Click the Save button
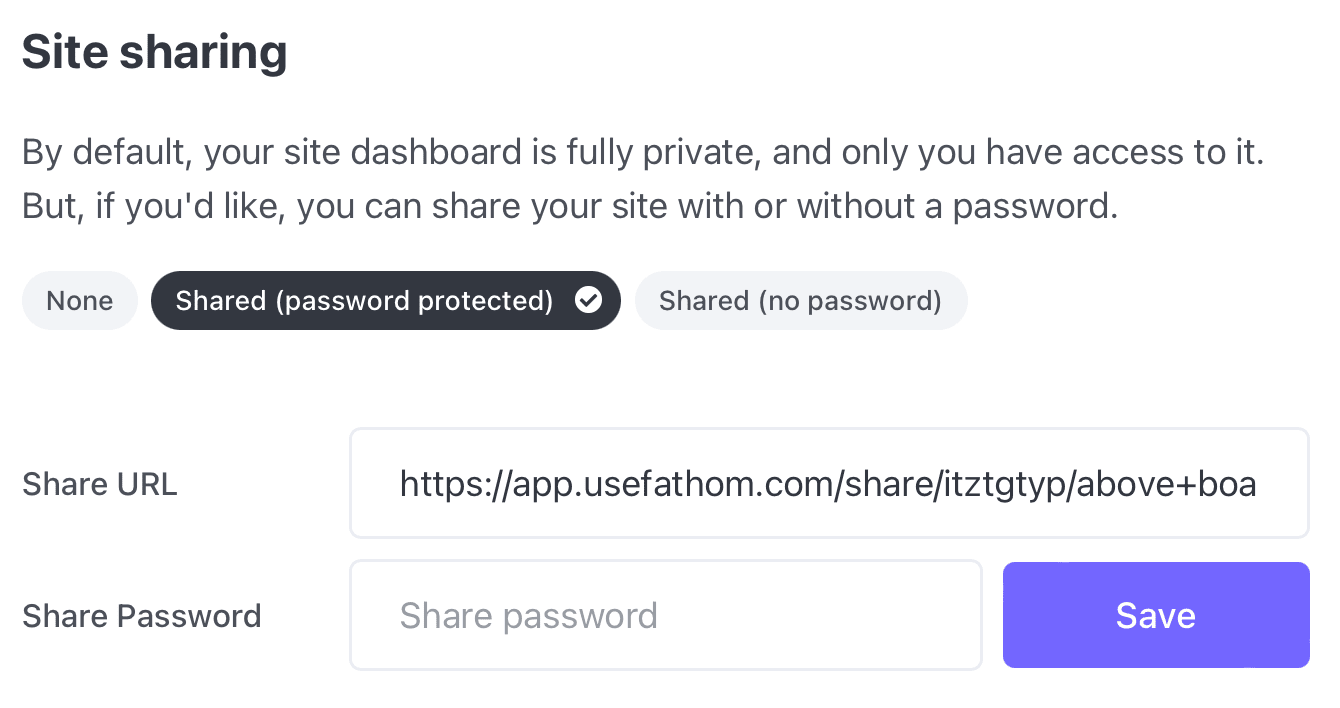Viewport: 1340px width, 708px height. coord(1155,615)
